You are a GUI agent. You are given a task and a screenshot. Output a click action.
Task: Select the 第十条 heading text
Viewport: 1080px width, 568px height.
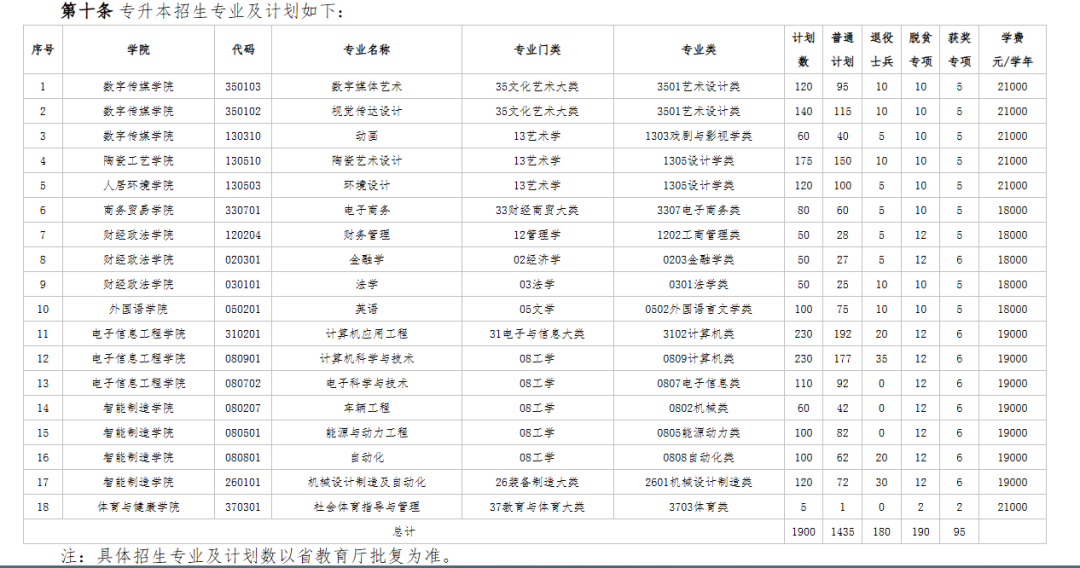tap(86, 11)
